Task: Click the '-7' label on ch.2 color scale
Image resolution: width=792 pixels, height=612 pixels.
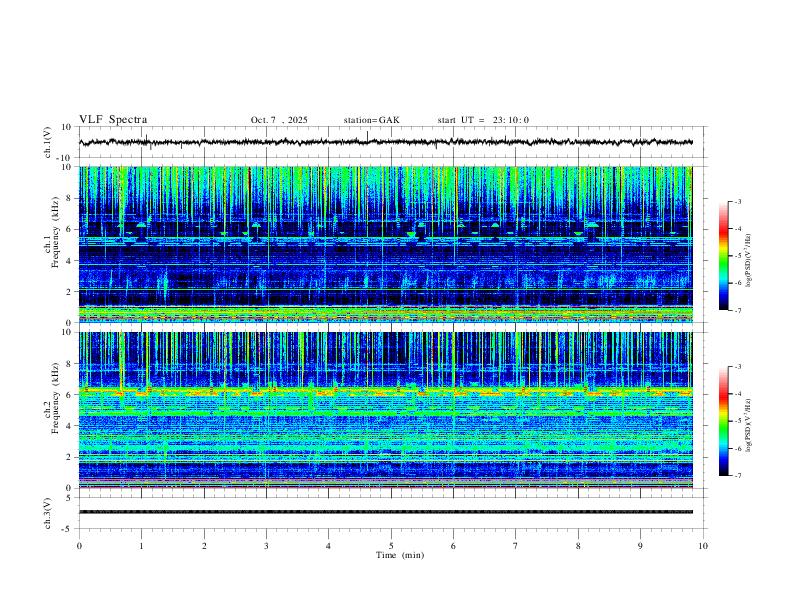Action: [737, 476]
